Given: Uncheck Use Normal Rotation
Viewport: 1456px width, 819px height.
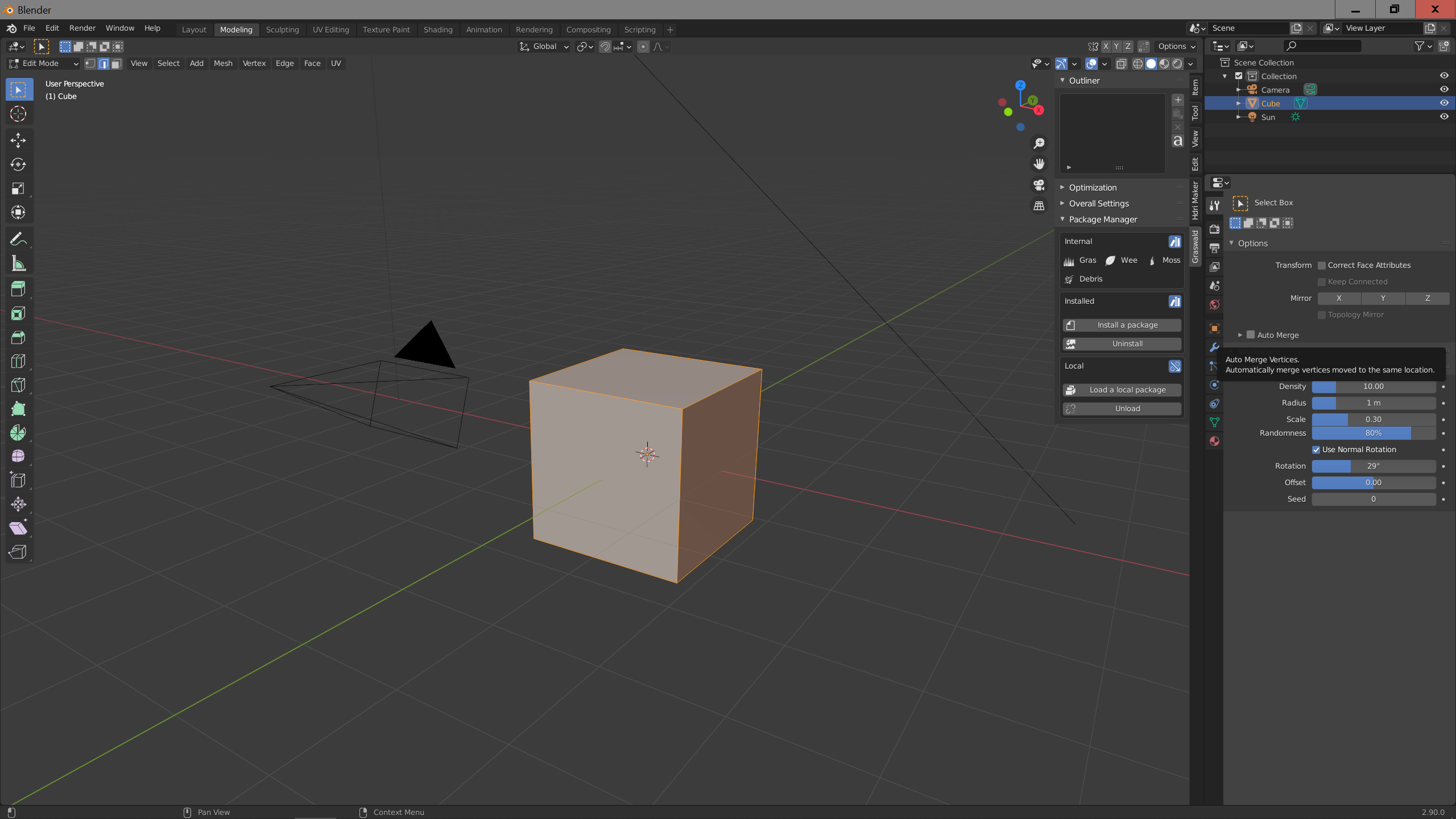Looking at the screenshot, I should click(1316, 450).
